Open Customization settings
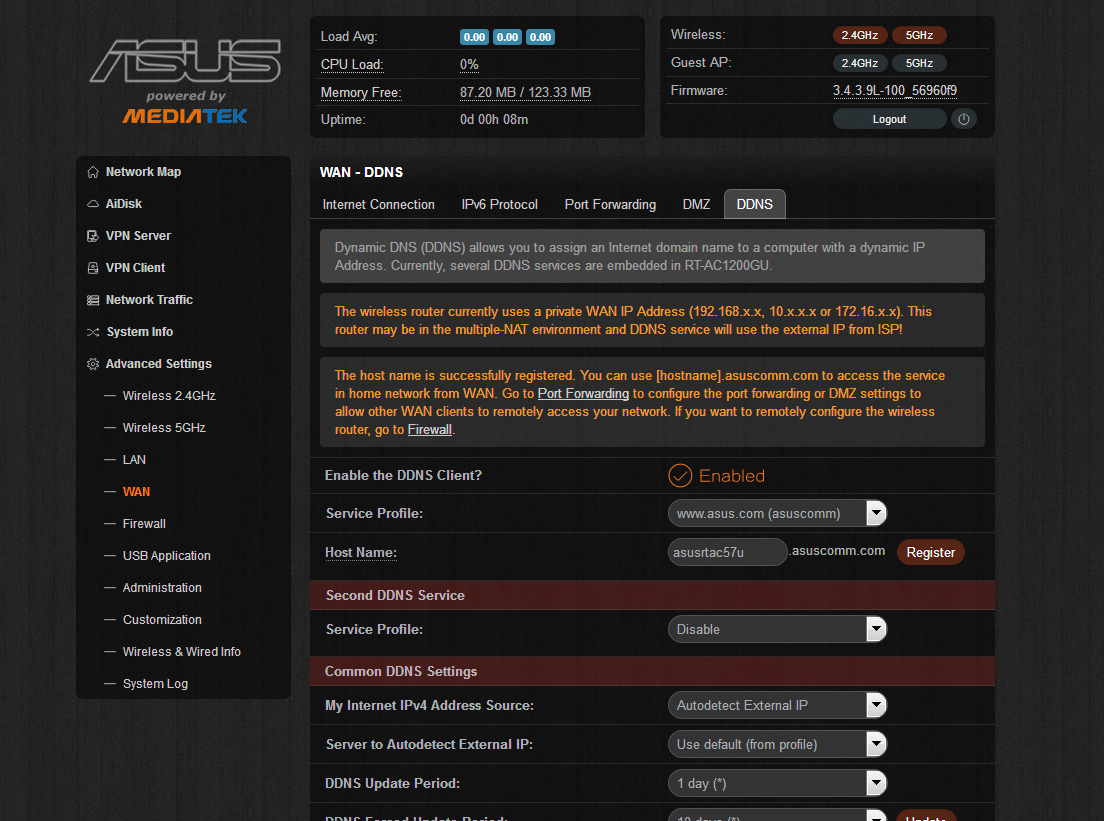 [x=162, y=620]
